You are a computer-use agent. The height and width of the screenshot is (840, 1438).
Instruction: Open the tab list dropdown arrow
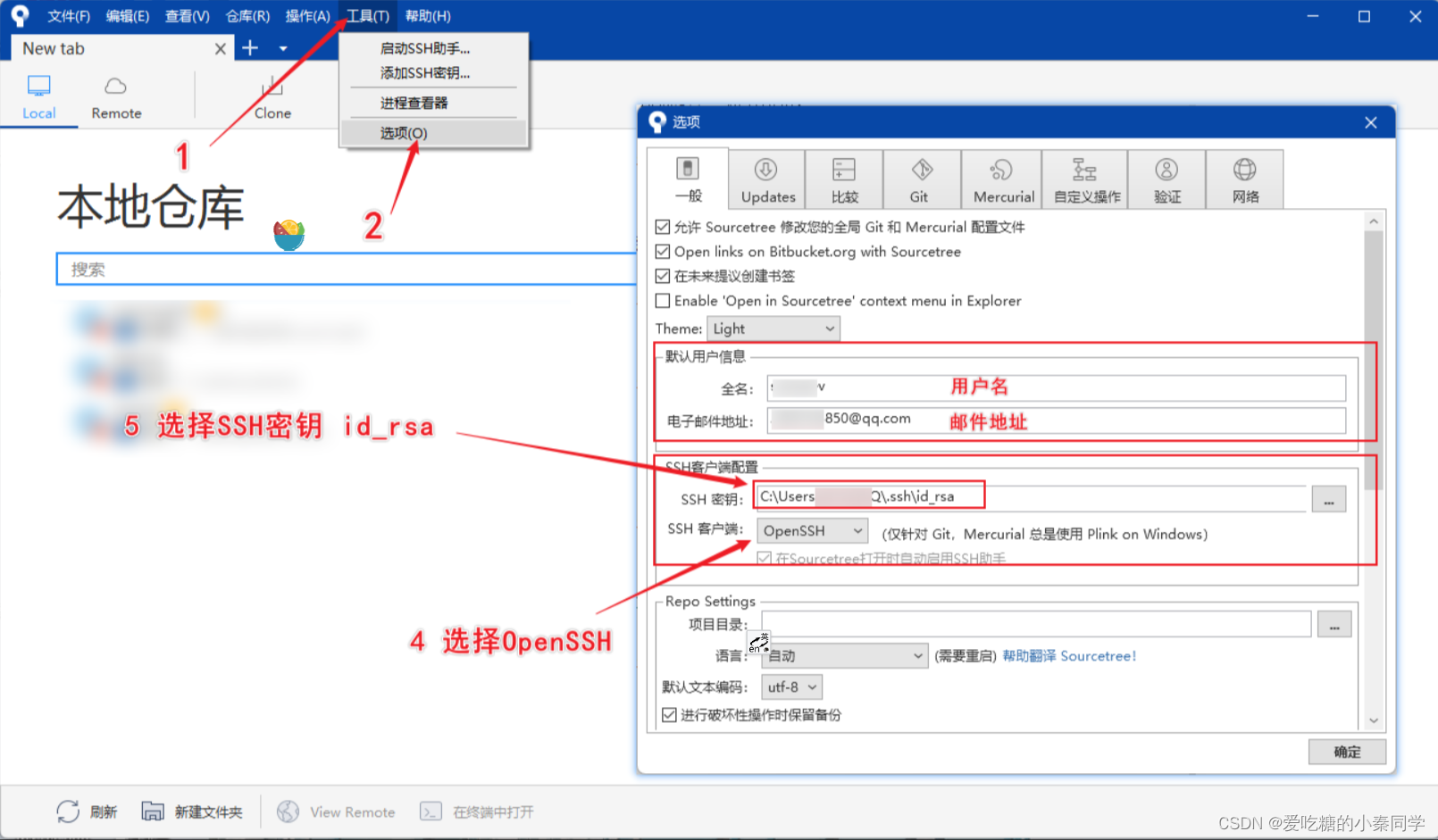[283, 49]
